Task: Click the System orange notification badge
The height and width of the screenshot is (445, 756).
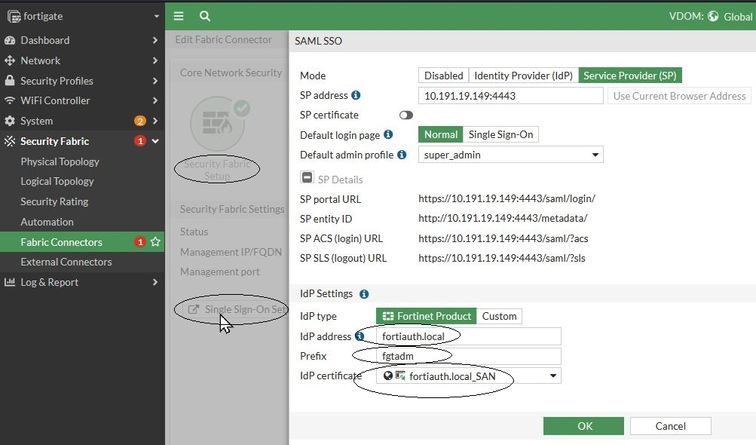Action: (x=140, y=121)
